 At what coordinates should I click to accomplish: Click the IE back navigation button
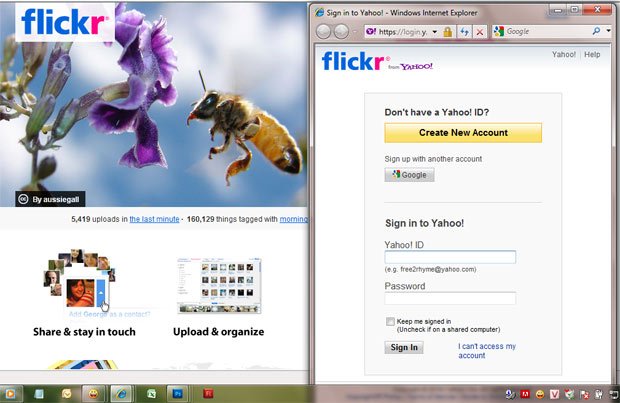325,31
